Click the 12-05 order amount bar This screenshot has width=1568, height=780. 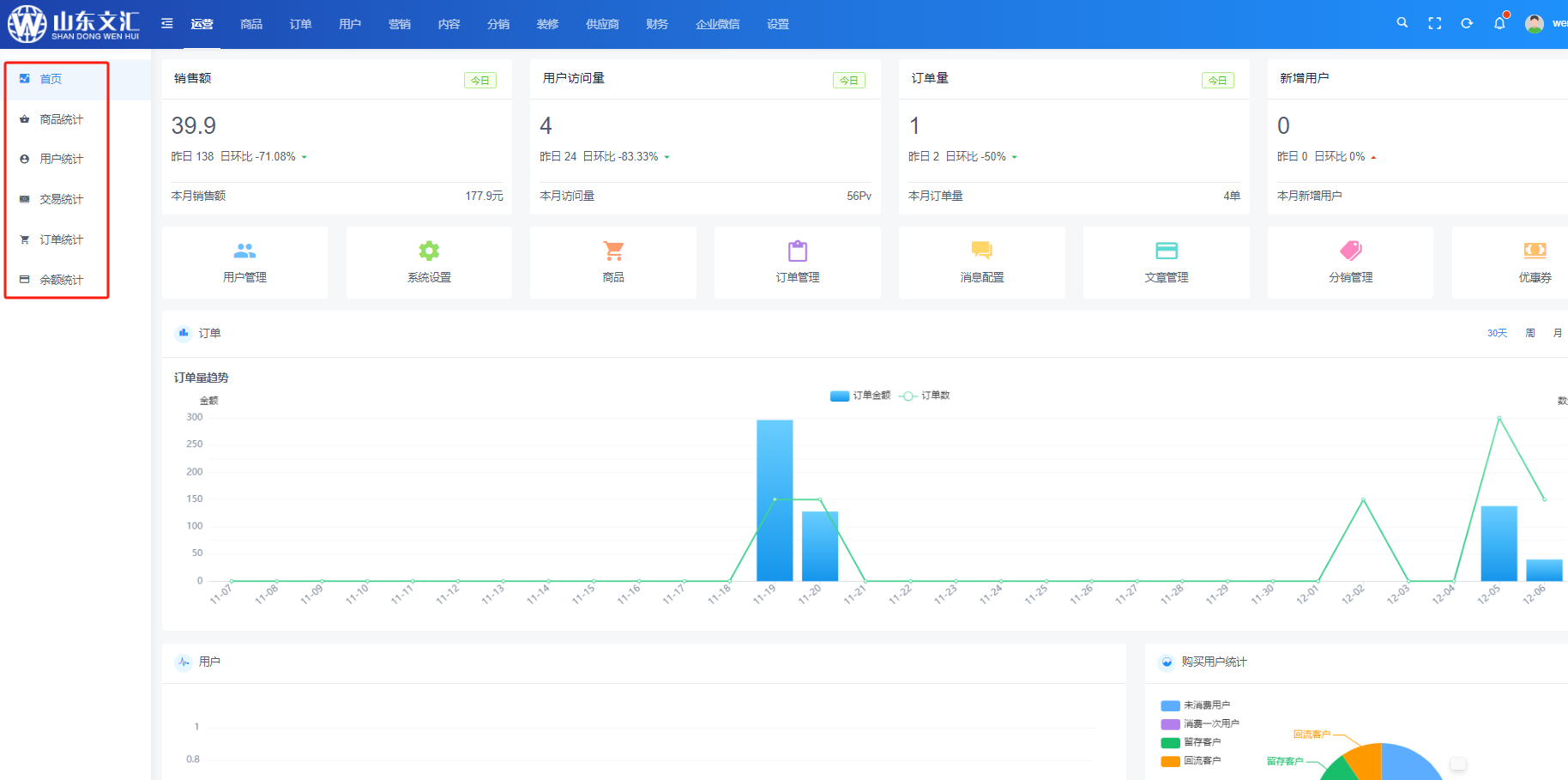(x=1499, y=543)
